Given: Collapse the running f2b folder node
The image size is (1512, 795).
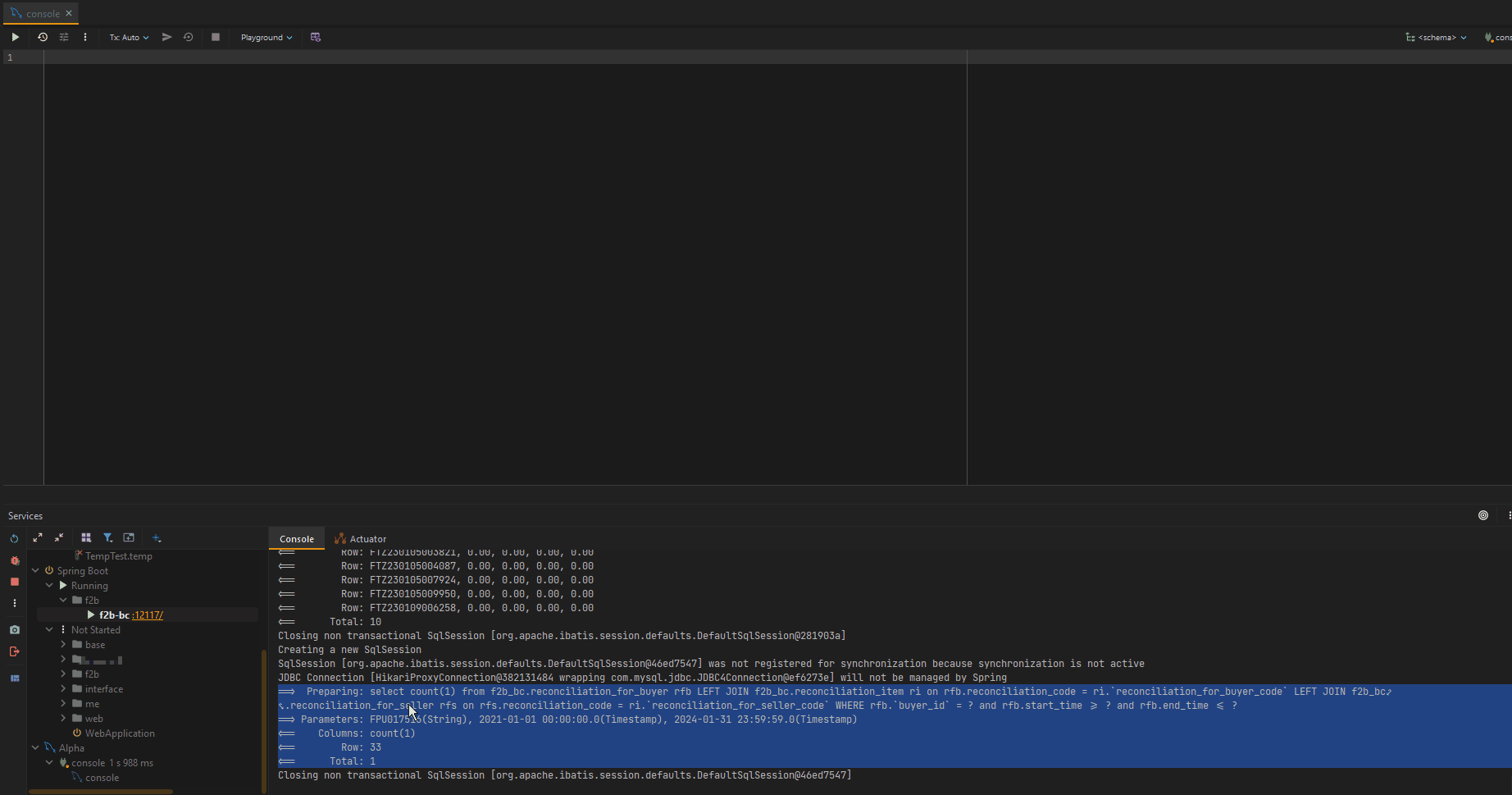Looking at the screenshot, I should pyautogui.click(x=63, y=600).
